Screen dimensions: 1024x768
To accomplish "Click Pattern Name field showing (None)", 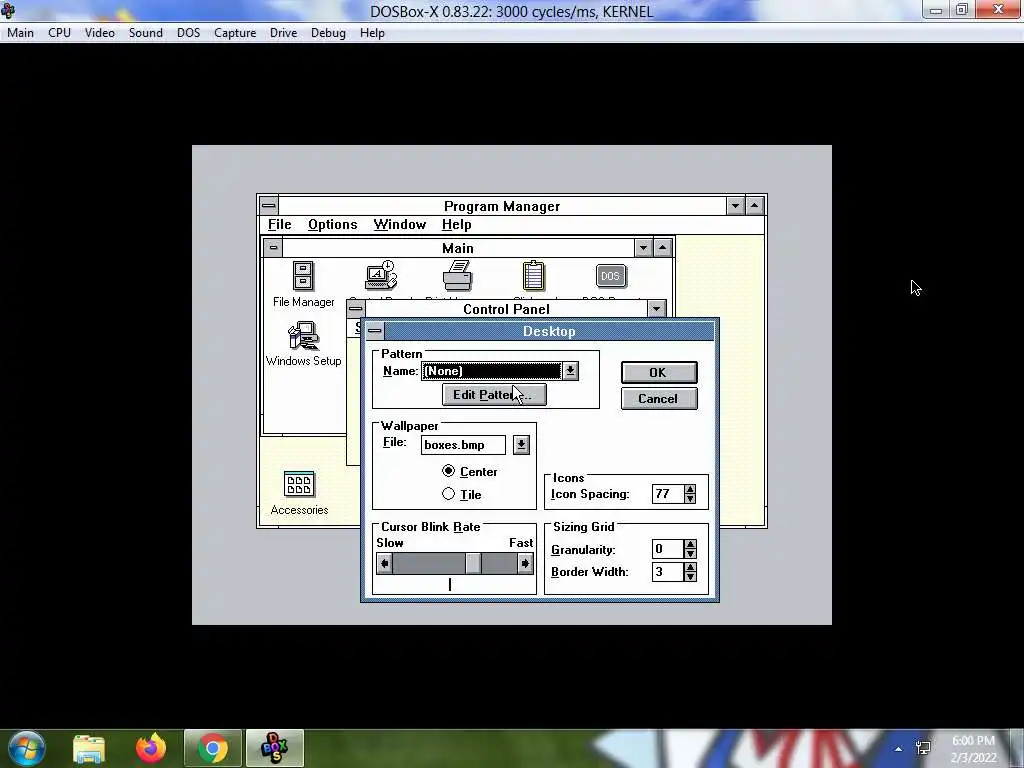I will 491,371.
